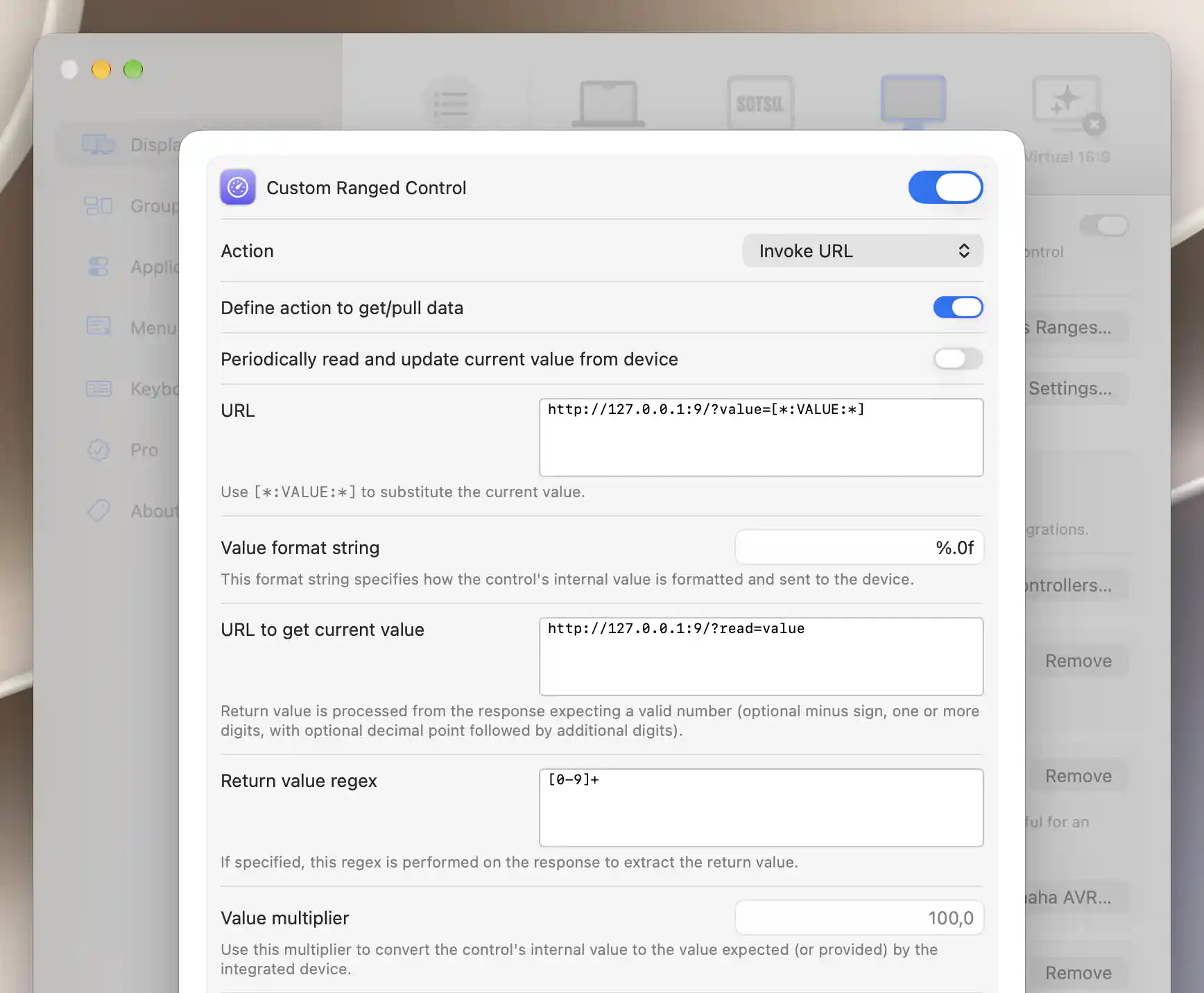Screen dimensions: 1204x993
Task: Select the list view toolbar icon
Action: pyautogui.click(x=451, y=104)
